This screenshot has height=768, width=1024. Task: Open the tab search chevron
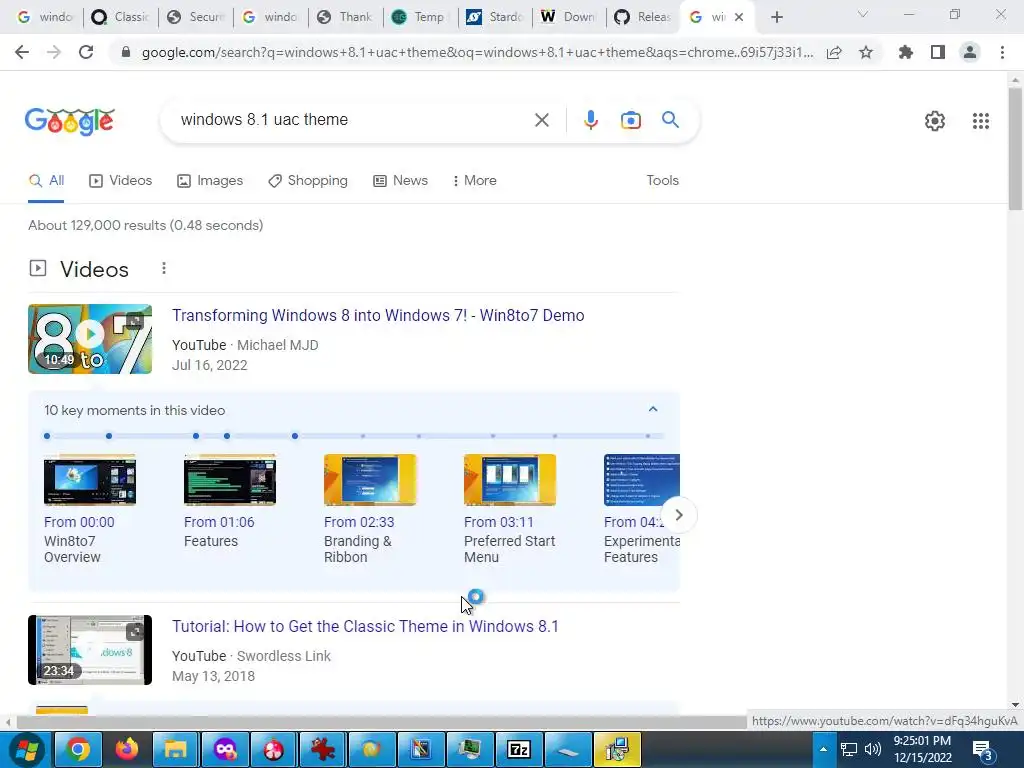863,14
